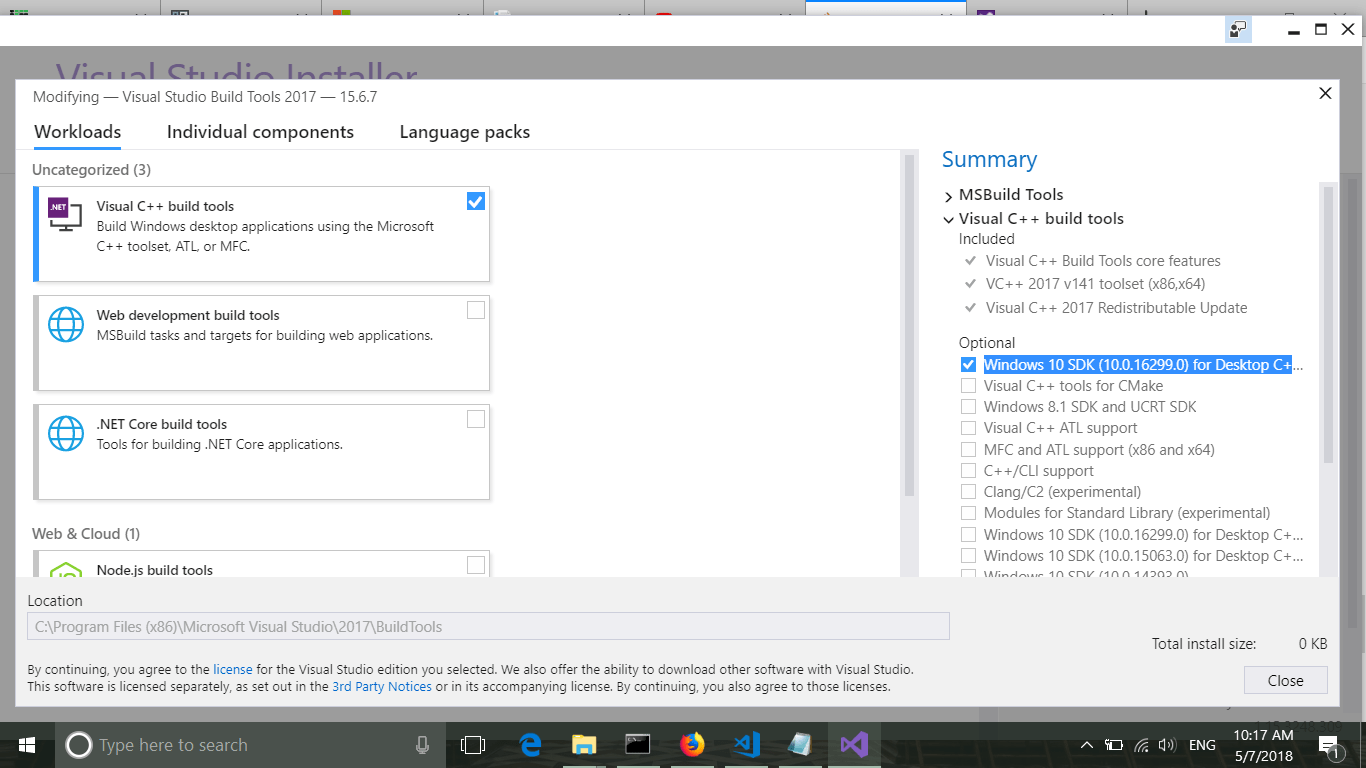Click the Close button at bottom right

1286,680
